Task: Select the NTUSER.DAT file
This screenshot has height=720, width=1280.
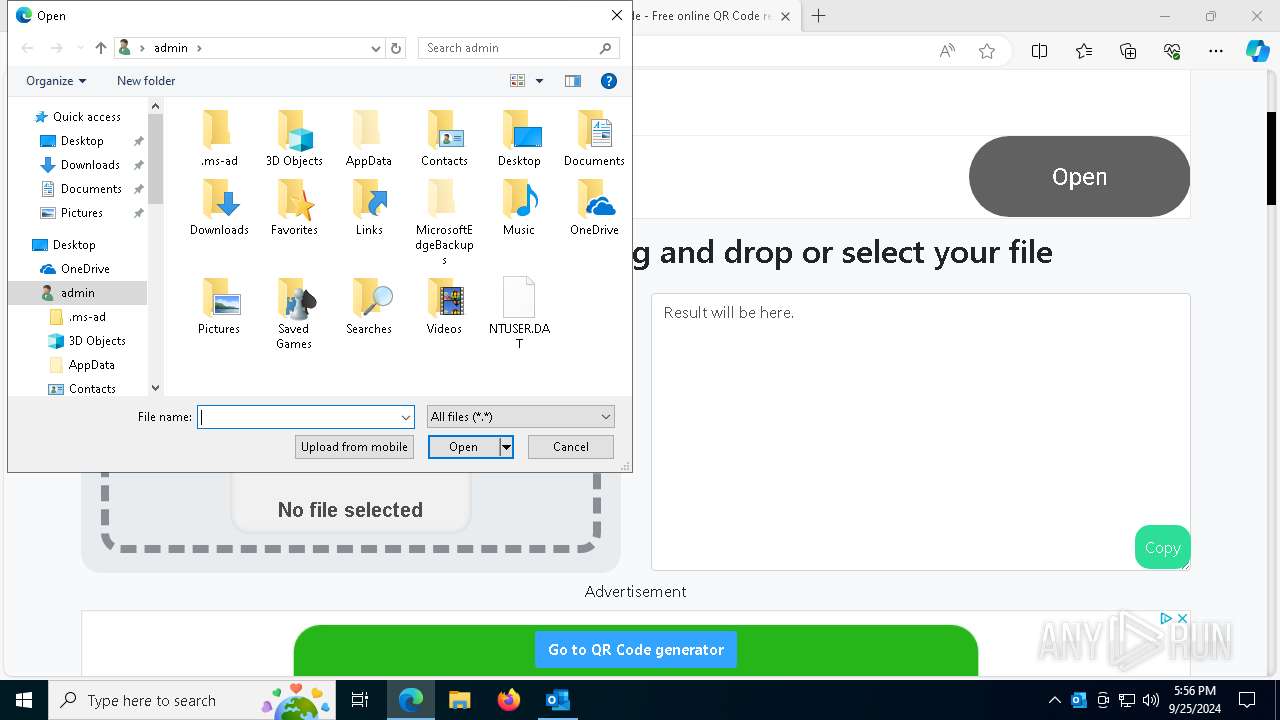Action: click(x=519, y=313)
